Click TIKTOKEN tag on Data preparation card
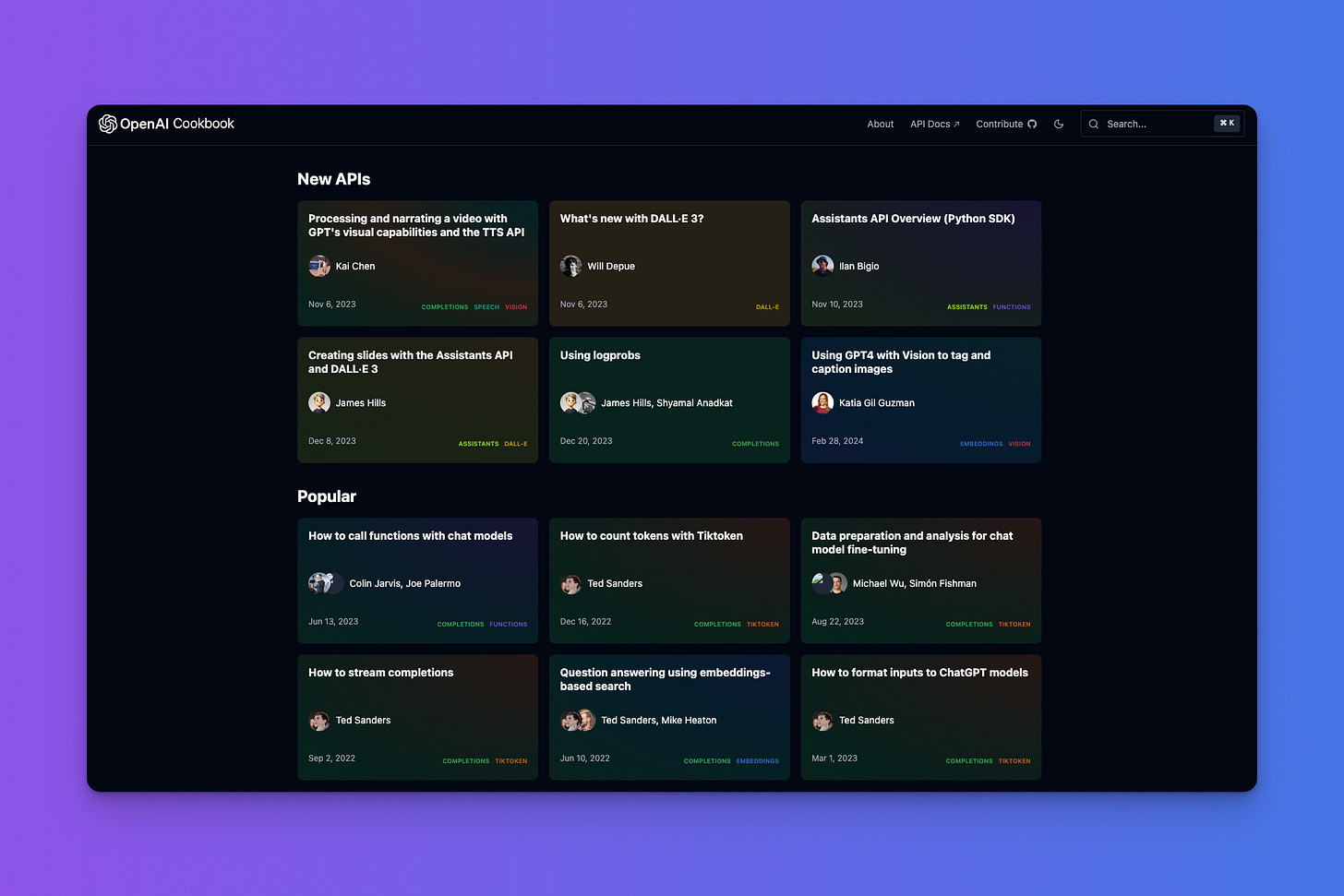 point(1014,625)
